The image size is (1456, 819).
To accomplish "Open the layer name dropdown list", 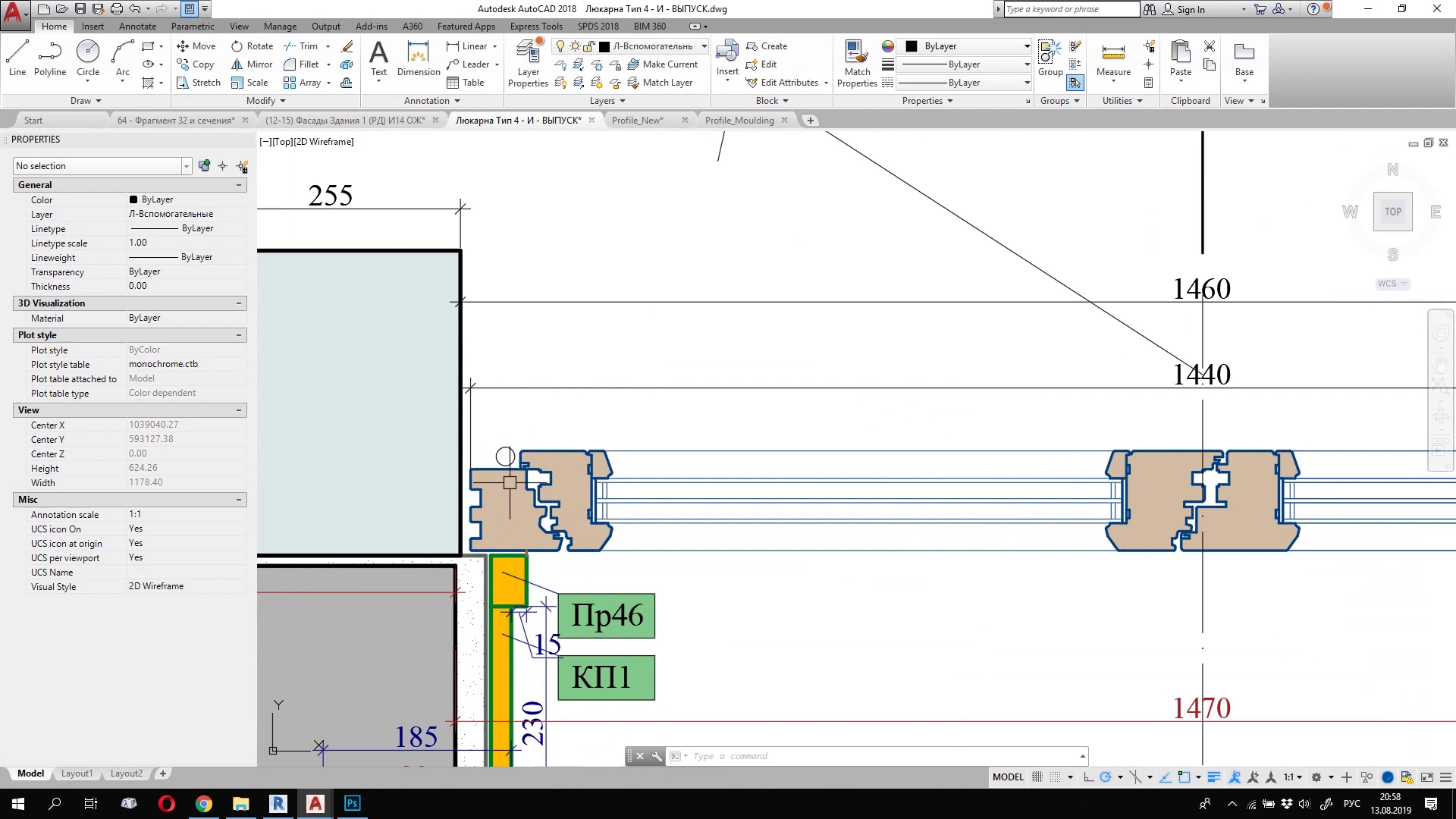I will pos(704,46).
